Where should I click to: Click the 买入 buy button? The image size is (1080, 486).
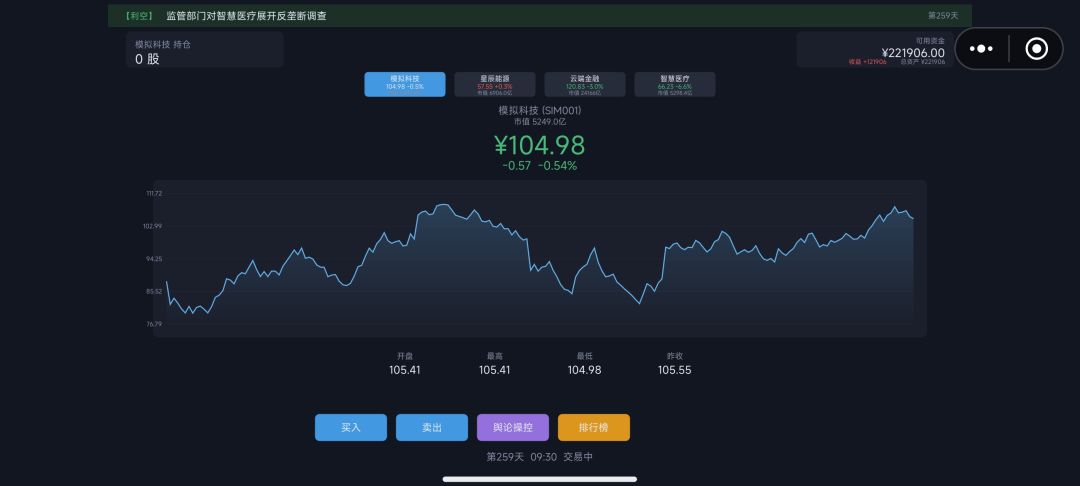click(351, 427)
